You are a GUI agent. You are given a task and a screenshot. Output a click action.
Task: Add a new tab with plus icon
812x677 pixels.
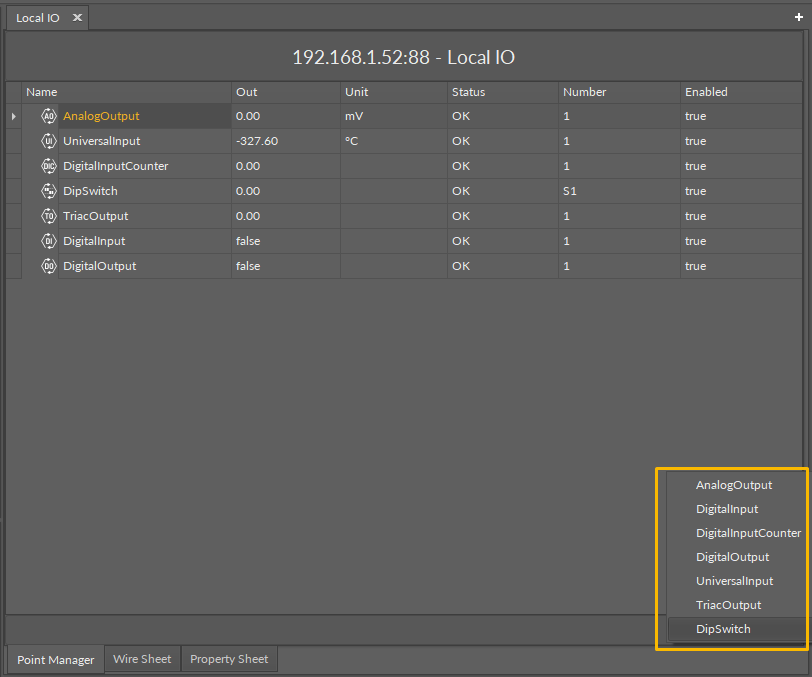point(798,18)
